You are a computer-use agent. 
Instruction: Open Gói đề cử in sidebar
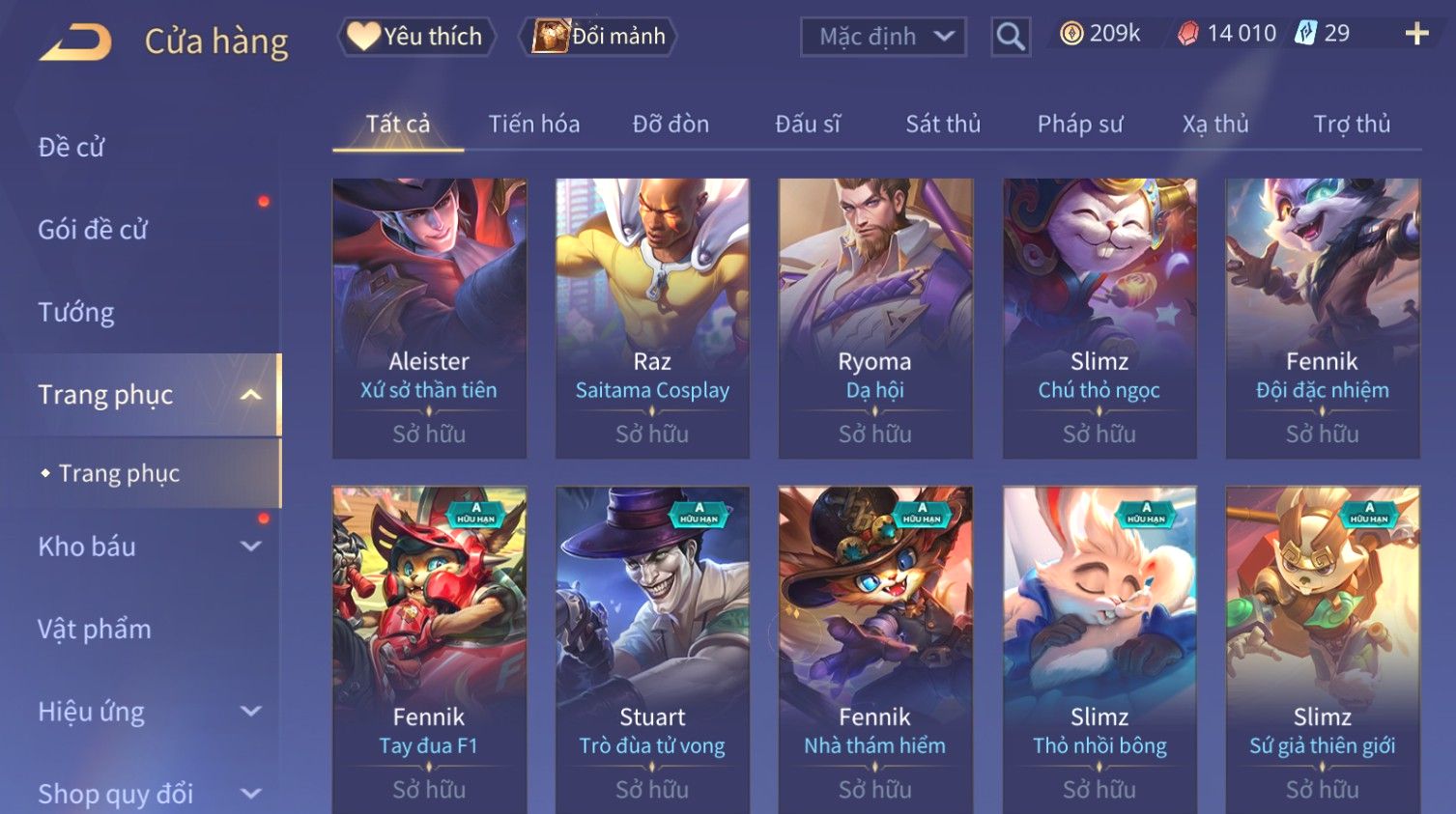93,230
